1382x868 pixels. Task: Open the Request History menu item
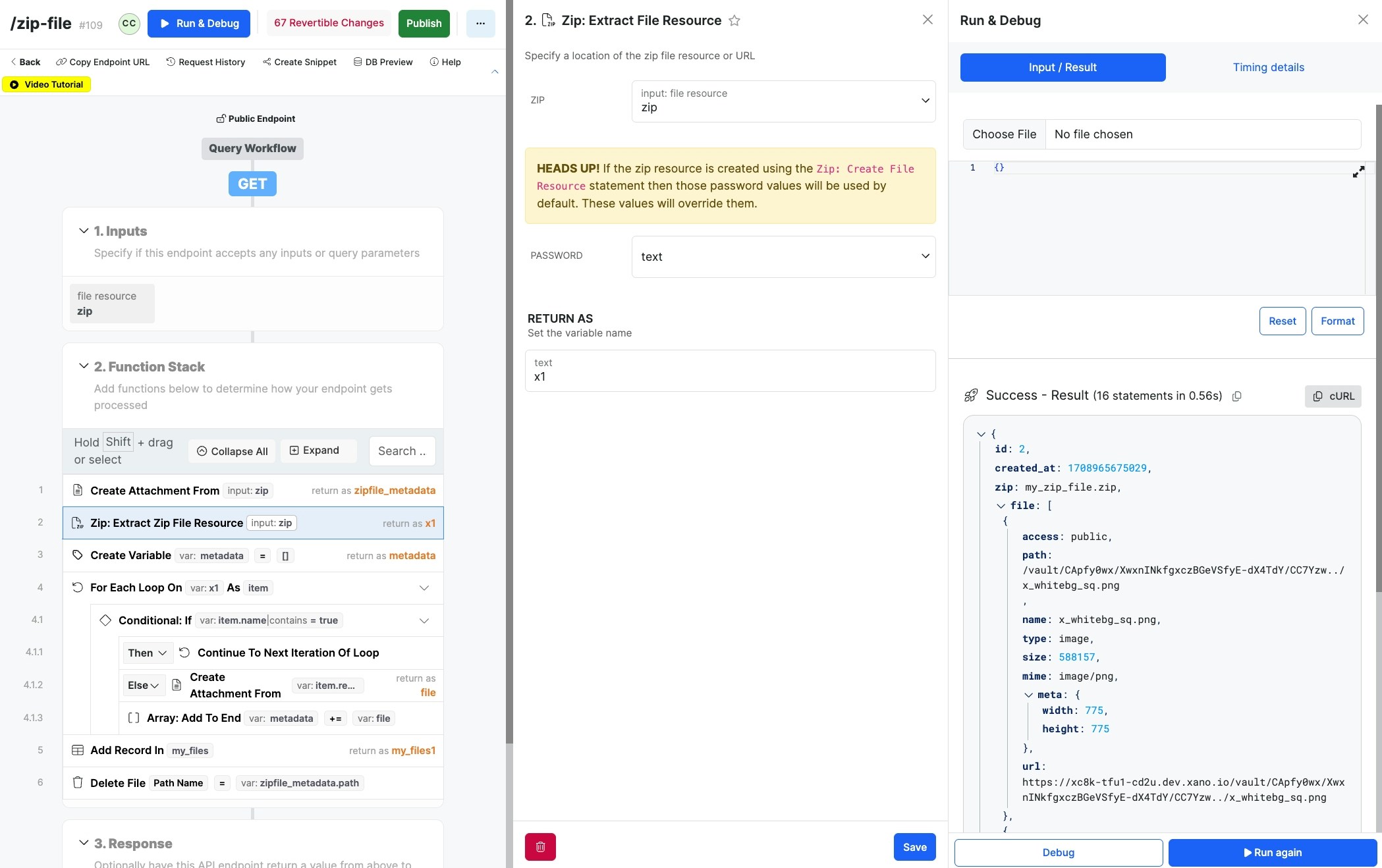click(205, 62)
